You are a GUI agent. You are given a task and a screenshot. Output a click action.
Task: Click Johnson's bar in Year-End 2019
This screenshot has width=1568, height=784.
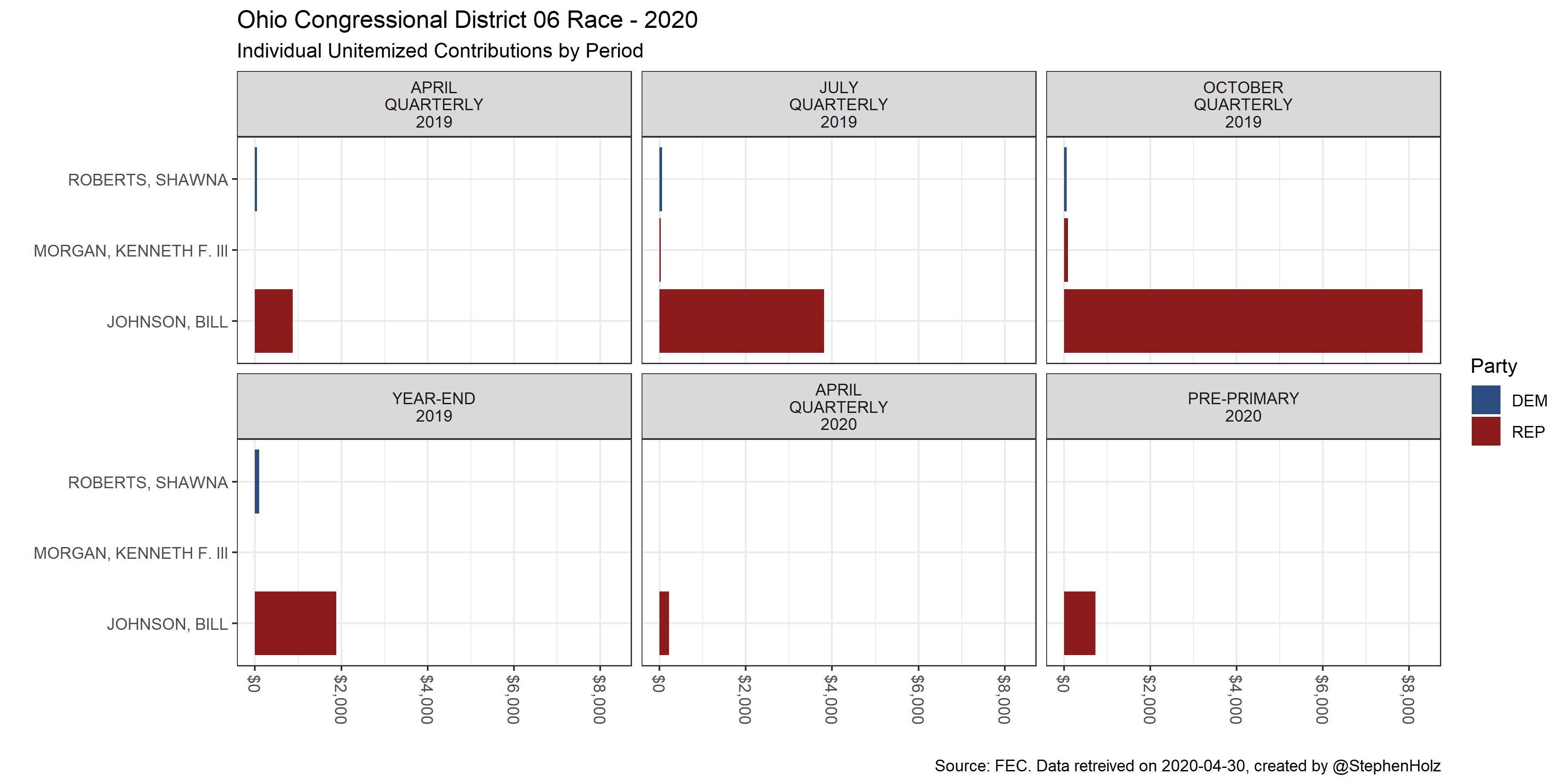(x=295, y=623)
